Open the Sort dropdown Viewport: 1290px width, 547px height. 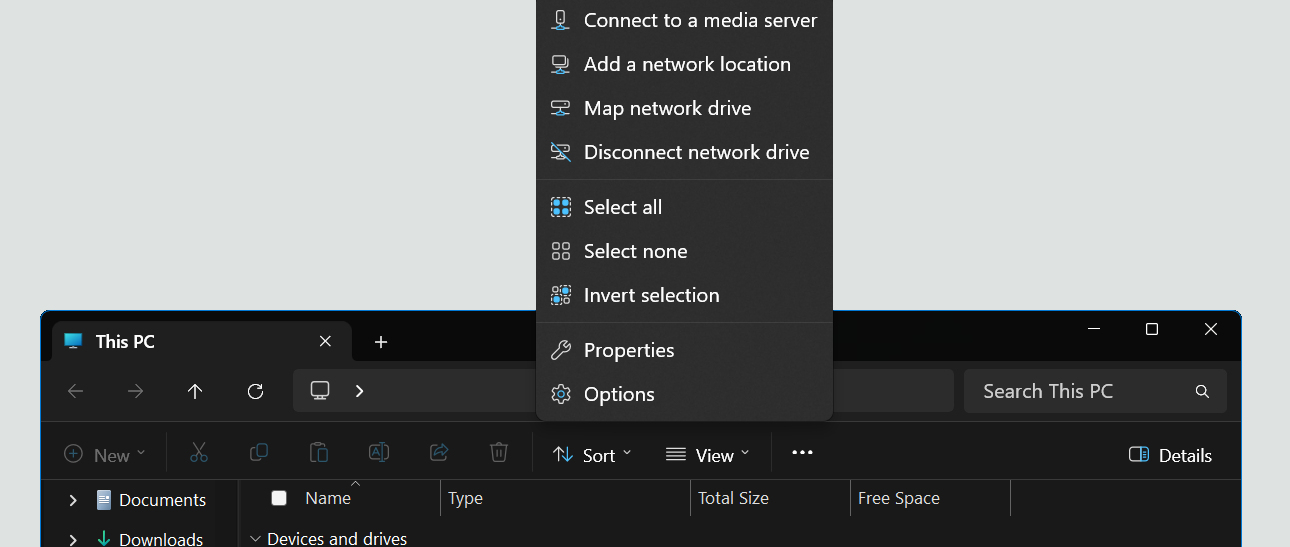(x=592, y=454)
